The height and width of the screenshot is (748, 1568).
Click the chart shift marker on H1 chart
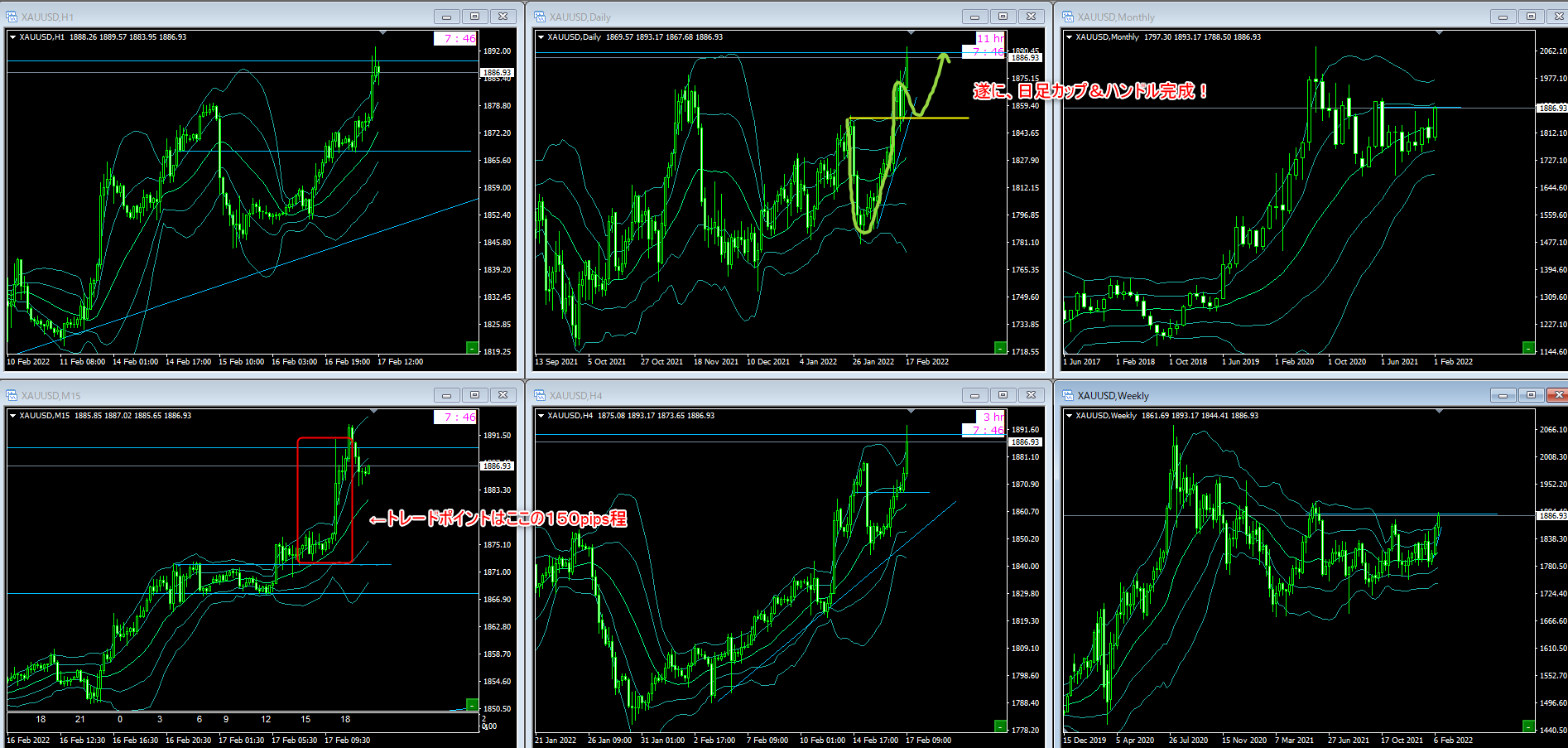(x=382, y=33)
